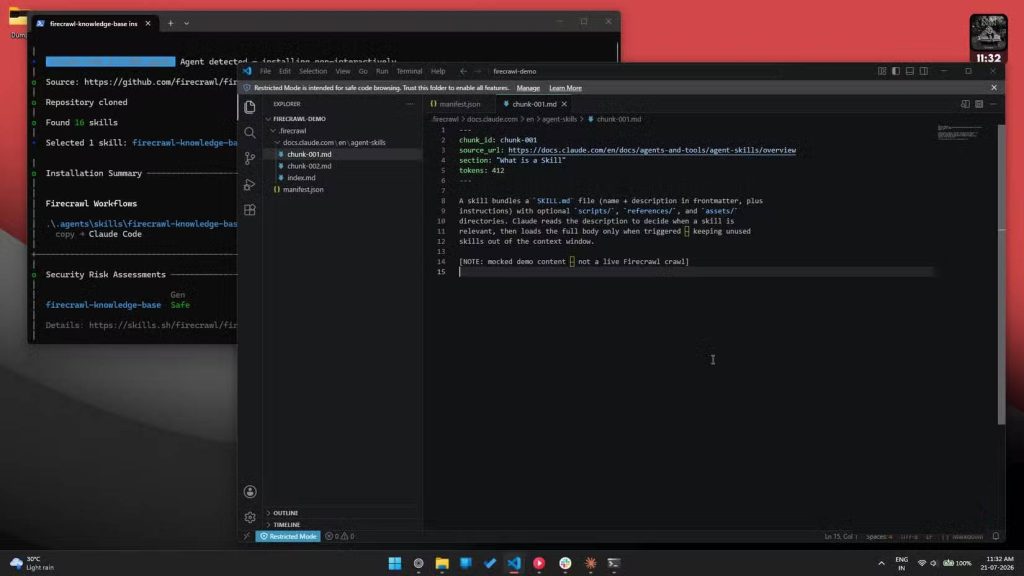Close the chunk-001.md editor tab

click(564, 104)
